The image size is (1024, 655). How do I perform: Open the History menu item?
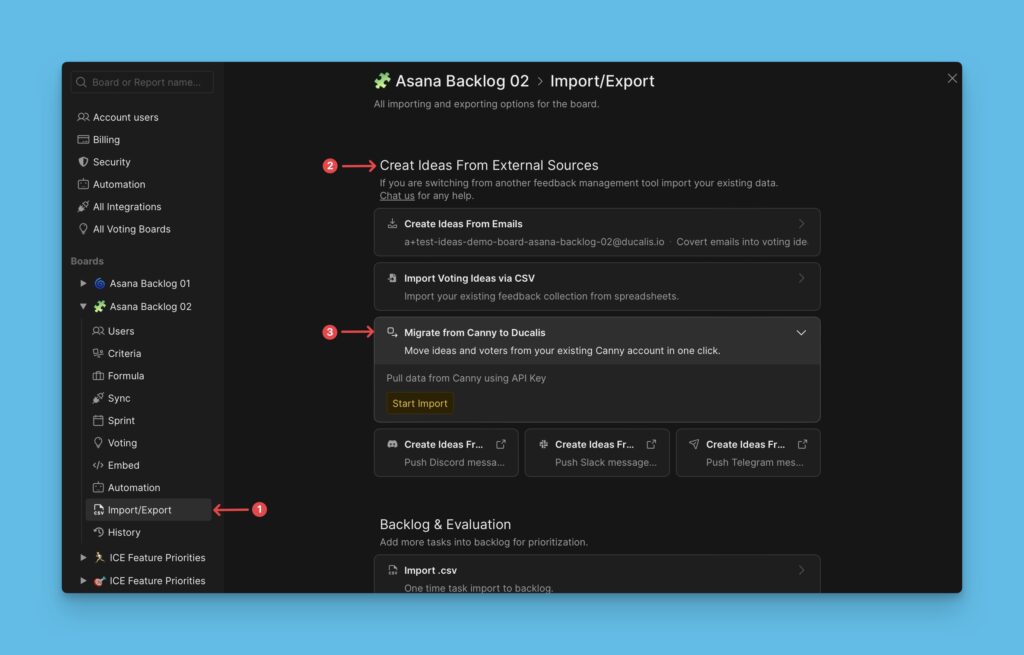(124, 532)
